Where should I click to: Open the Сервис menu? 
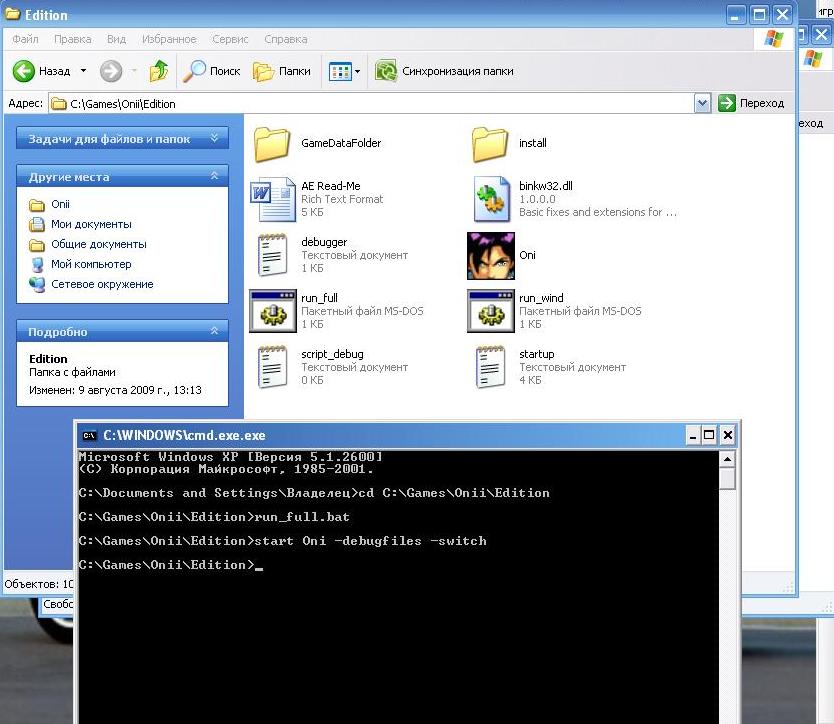[230, 39]
